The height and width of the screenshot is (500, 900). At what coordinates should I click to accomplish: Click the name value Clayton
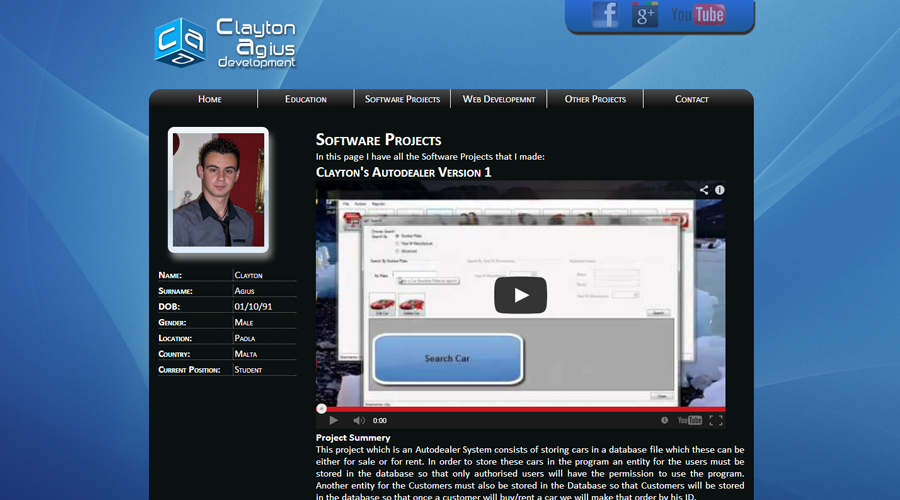[248, 276]
